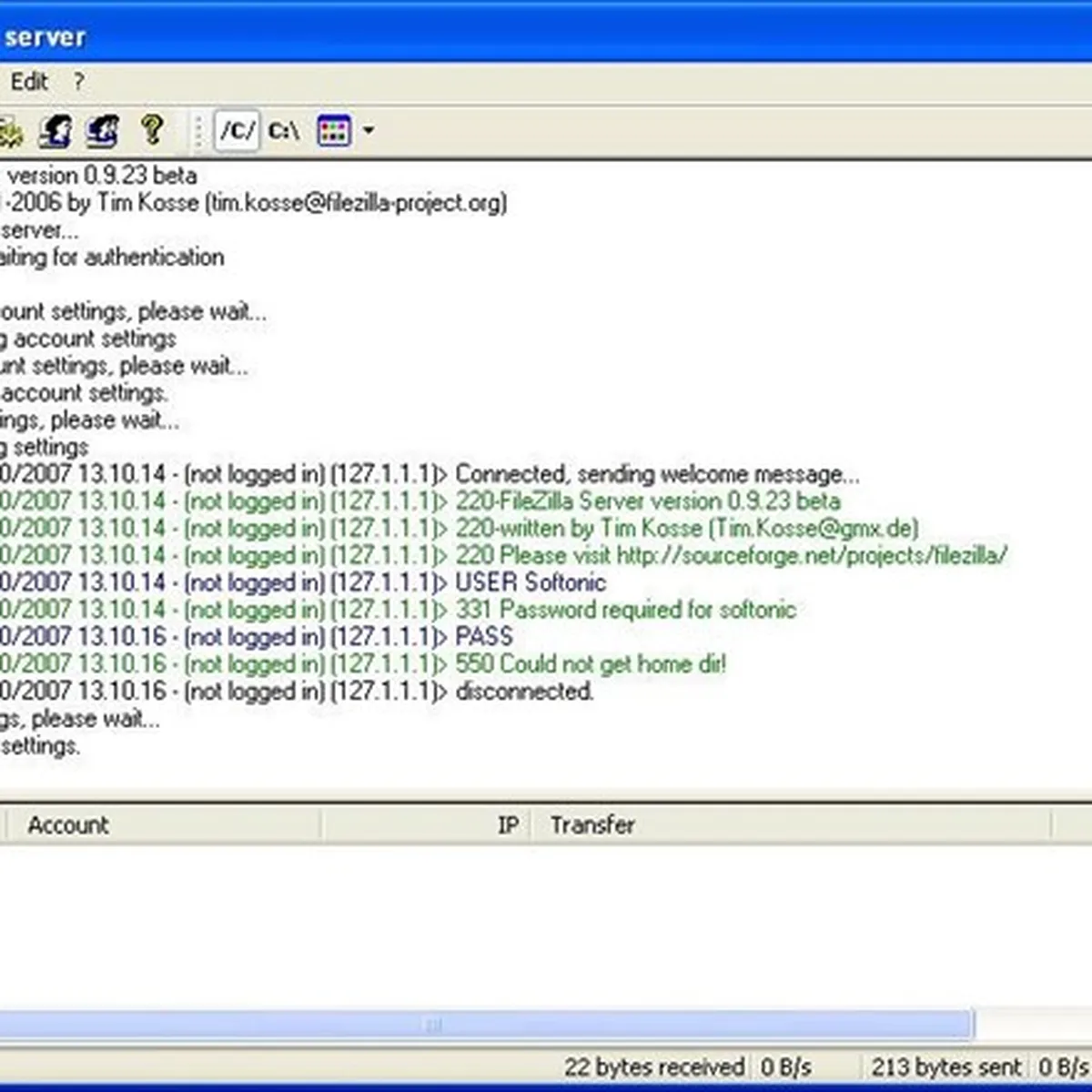Viewport: 1092px width, 1092px height.
Task: Click the '213 bytes sent' status bar entry
Action: coord(946,1067)
